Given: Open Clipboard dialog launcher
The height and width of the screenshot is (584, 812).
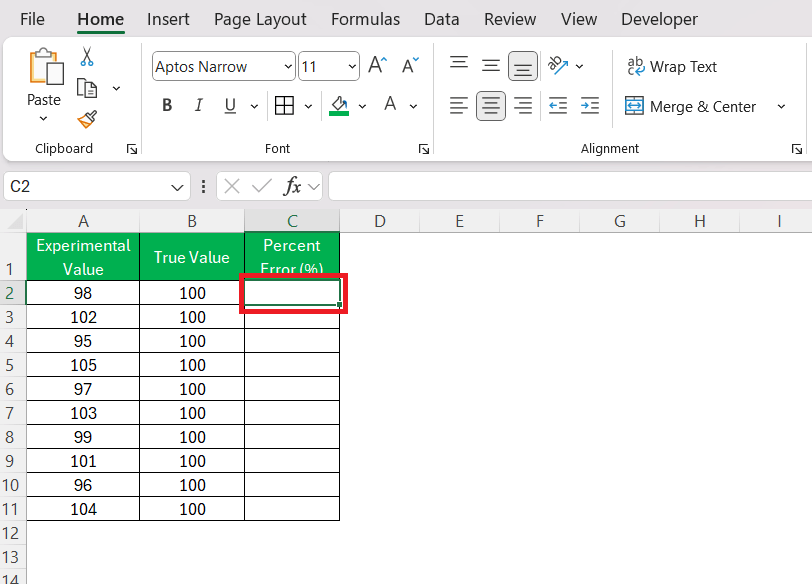Looking at the screenshot, I should click(132, 149).
